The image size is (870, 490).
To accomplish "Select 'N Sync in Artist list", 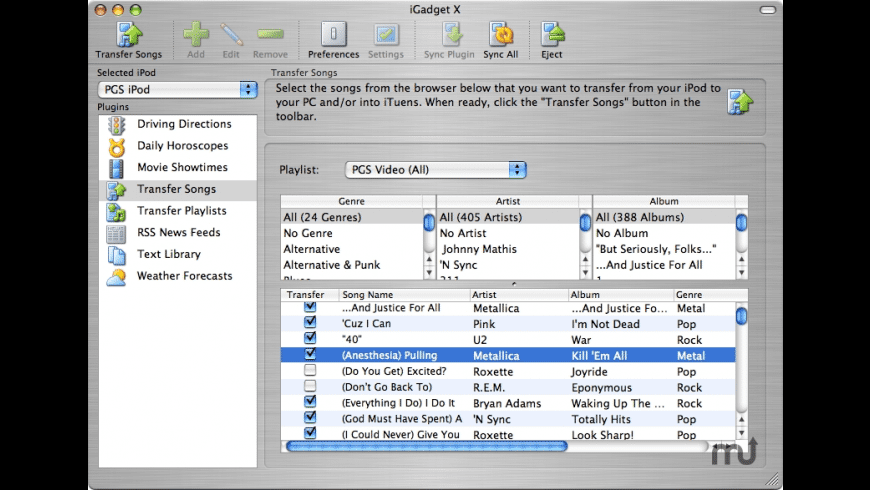I will [508, 265].
